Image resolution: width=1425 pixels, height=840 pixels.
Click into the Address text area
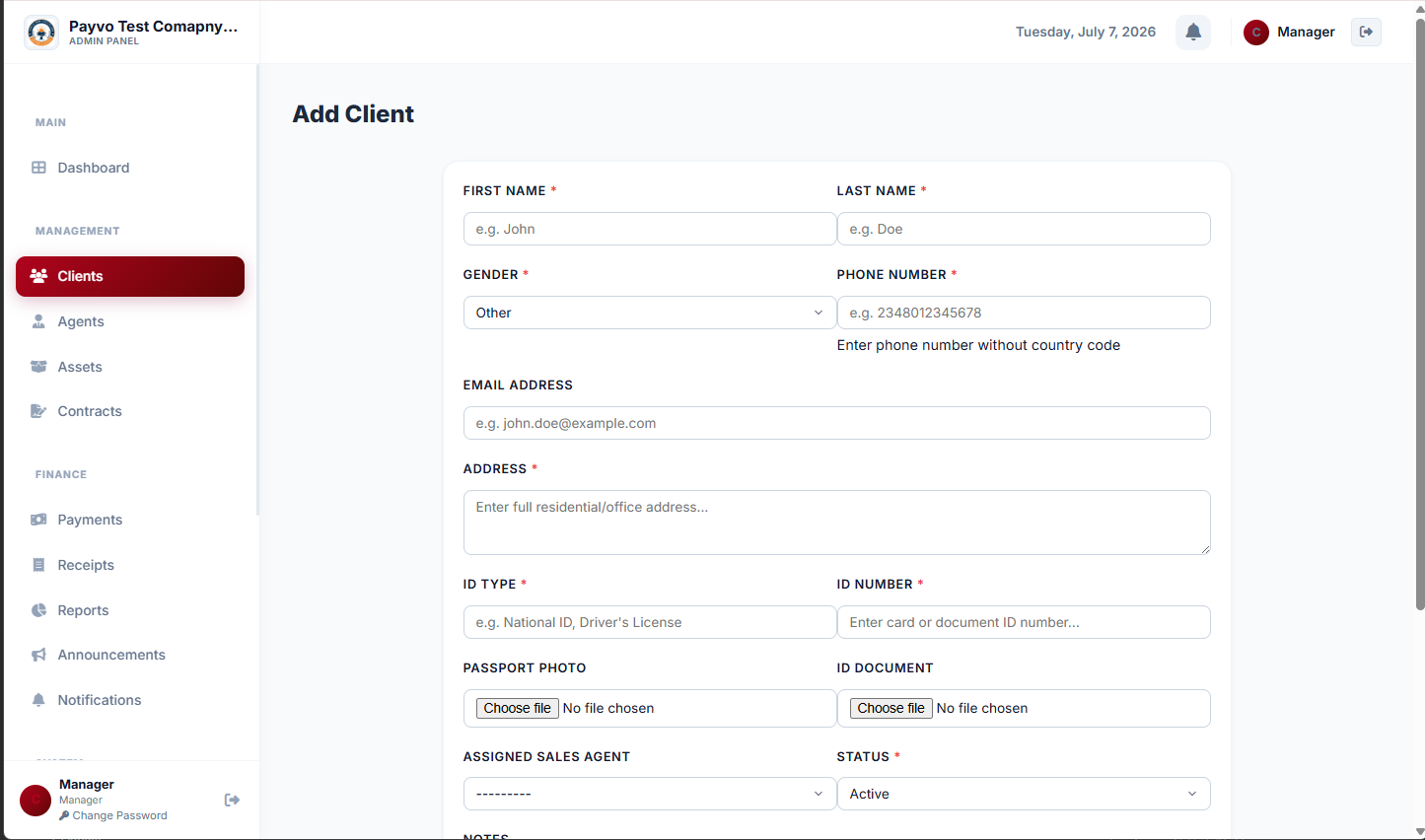836,523
